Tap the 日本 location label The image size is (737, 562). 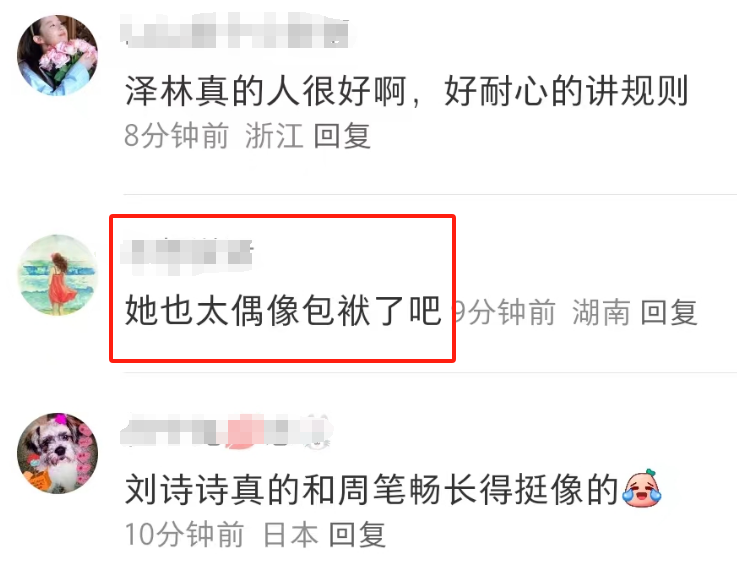coord(290,534)
